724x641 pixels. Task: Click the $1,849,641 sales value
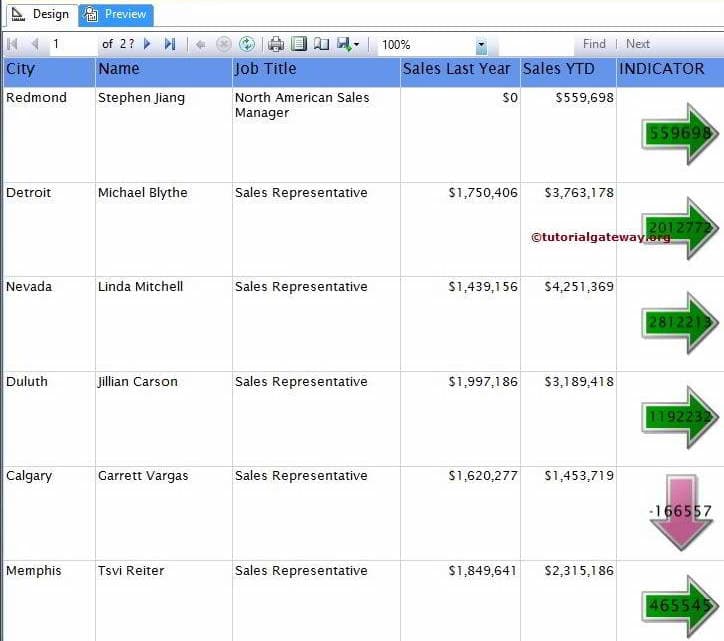tap(483, 571)
